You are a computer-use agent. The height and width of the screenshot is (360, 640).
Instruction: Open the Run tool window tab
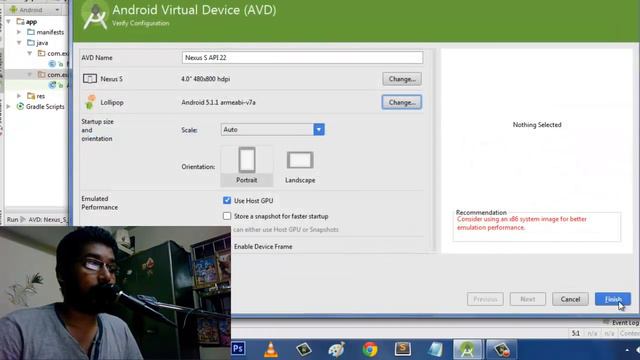13,220
